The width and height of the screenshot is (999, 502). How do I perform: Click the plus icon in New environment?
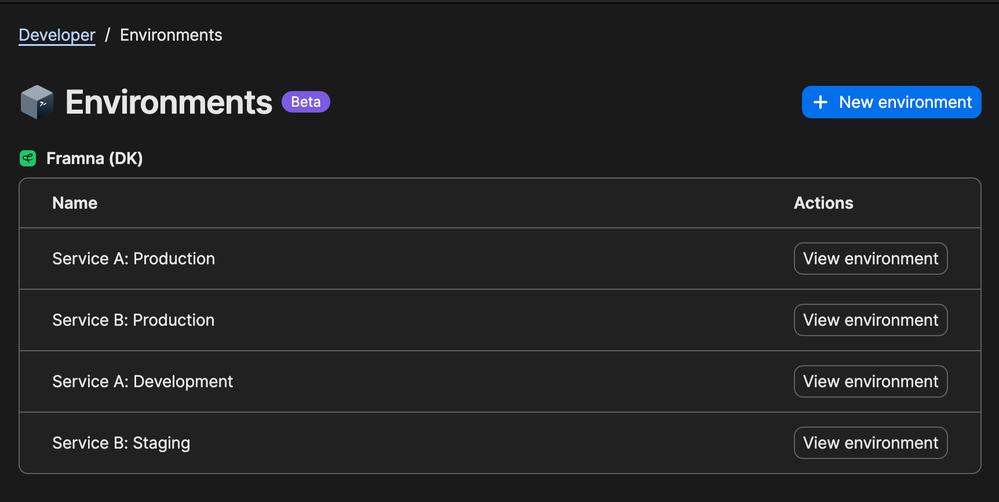tap(821, 102)
